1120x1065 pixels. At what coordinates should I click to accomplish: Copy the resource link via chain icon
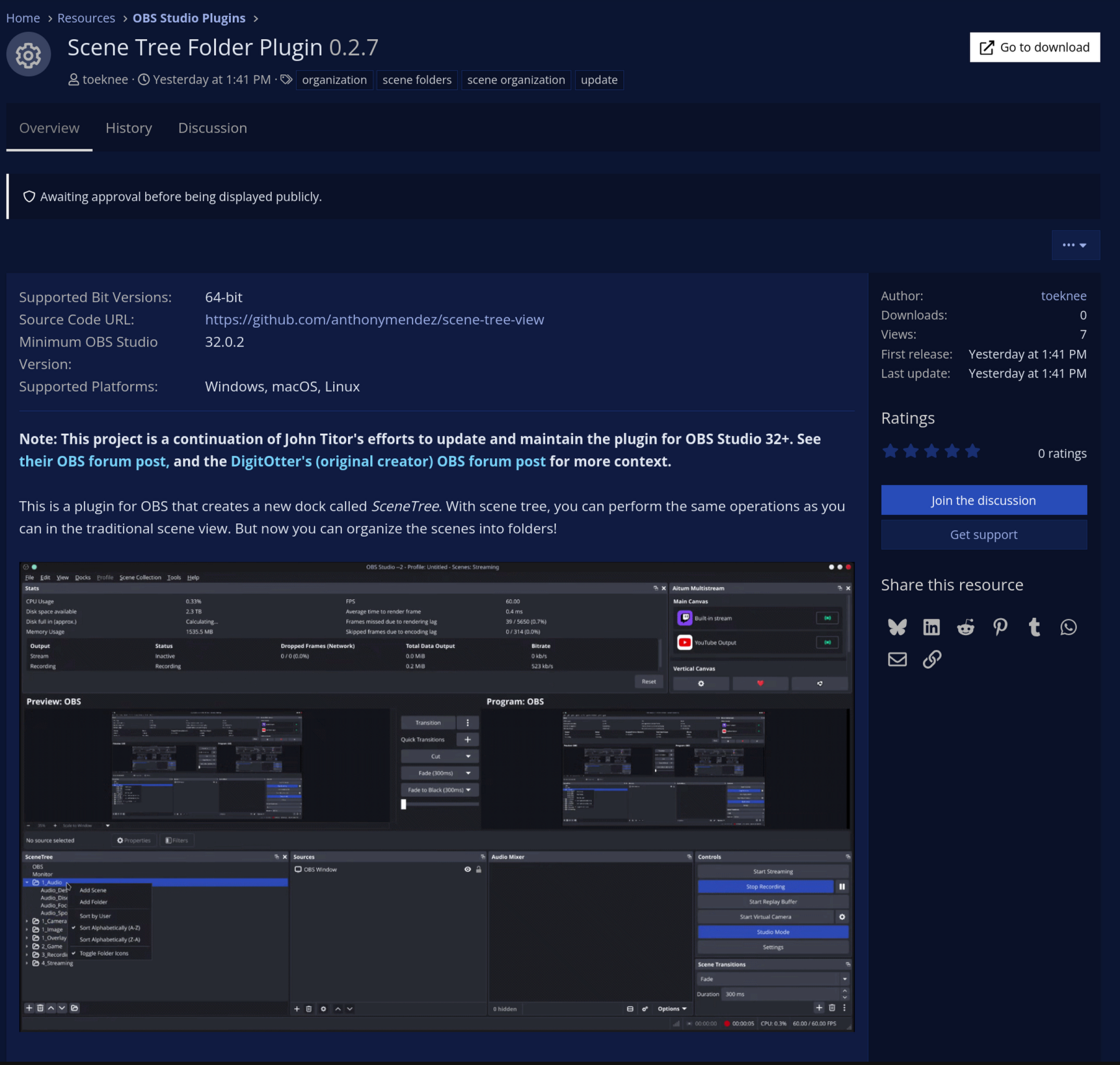931,659
